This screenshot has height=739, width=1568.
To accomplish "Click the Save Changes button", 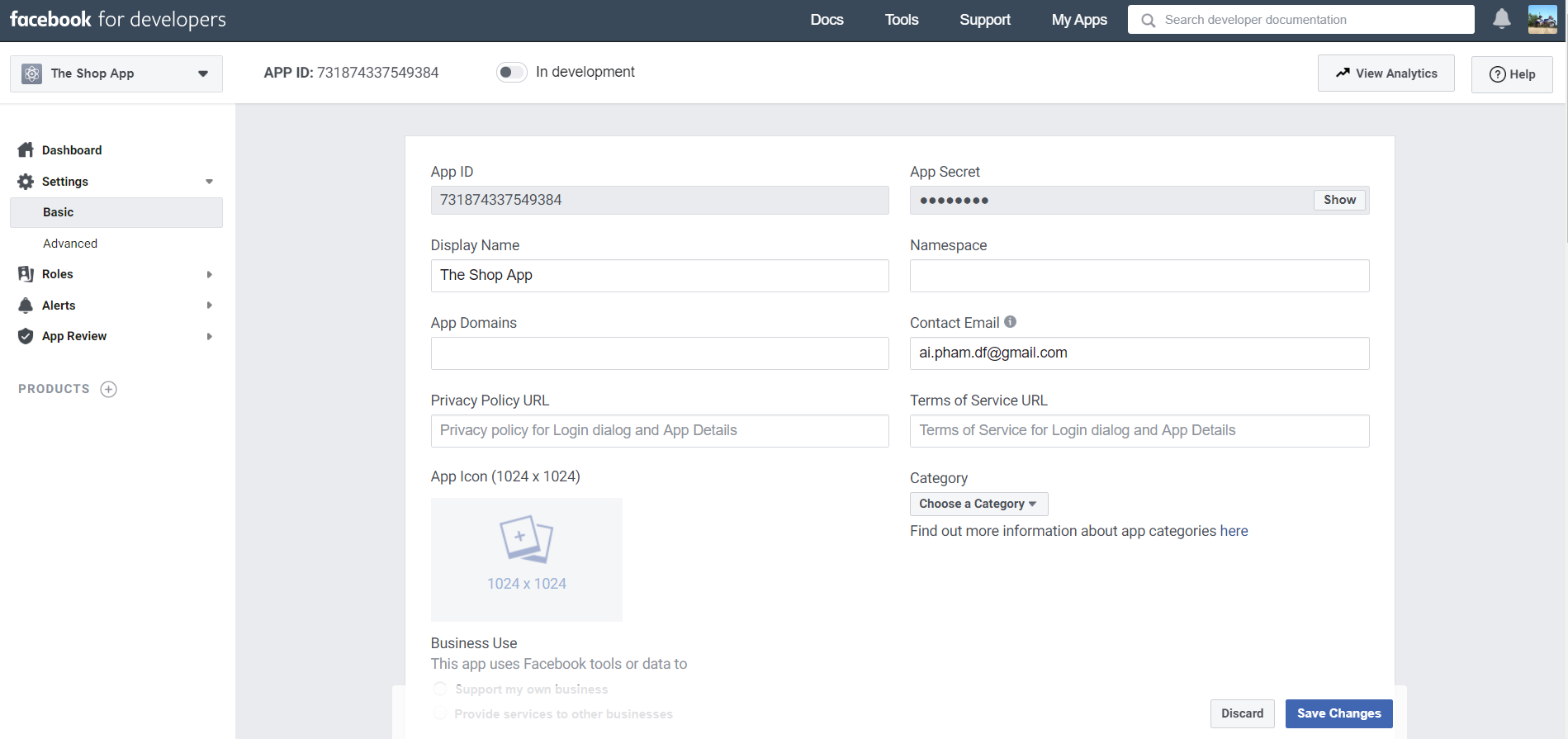I will point(1338,713).
